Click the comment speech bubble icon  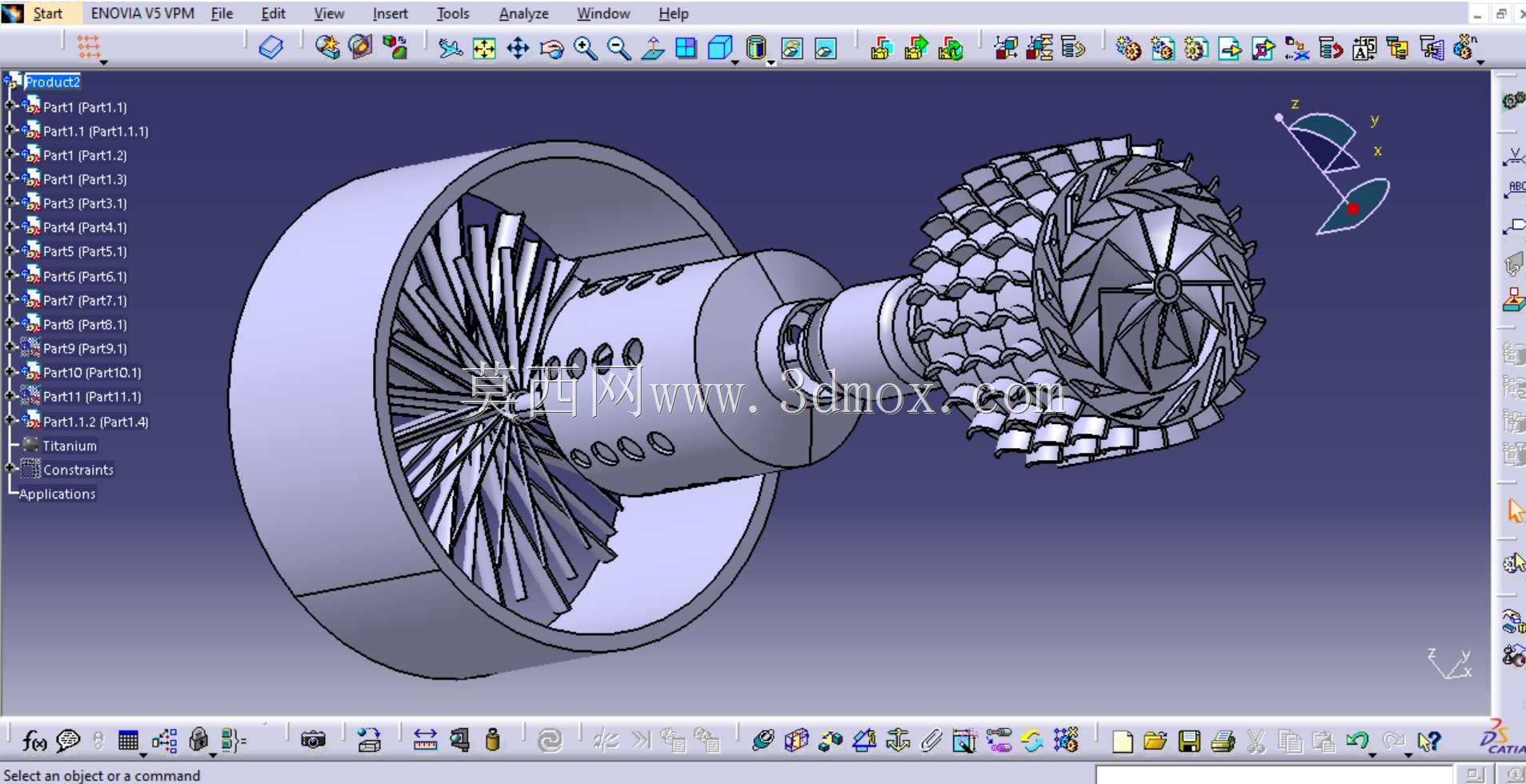pos(68,741)
